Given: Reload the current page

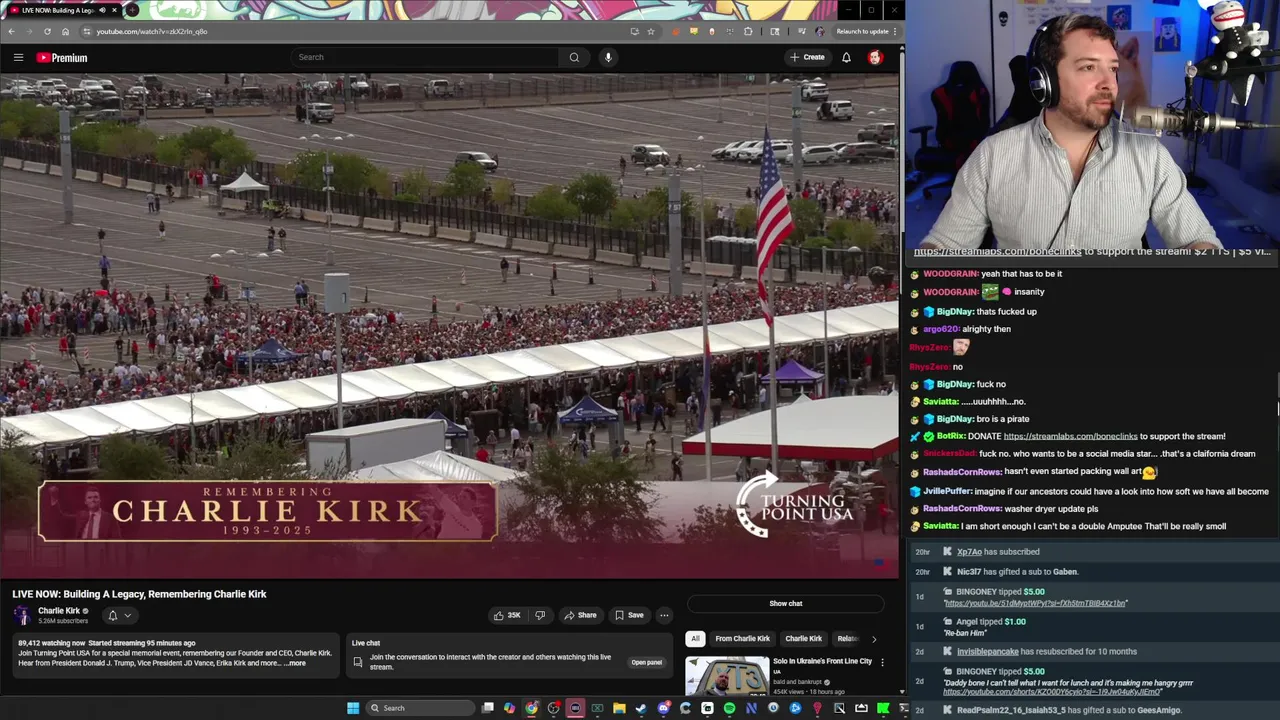Looking at the screenshot, I should (47, 31).
